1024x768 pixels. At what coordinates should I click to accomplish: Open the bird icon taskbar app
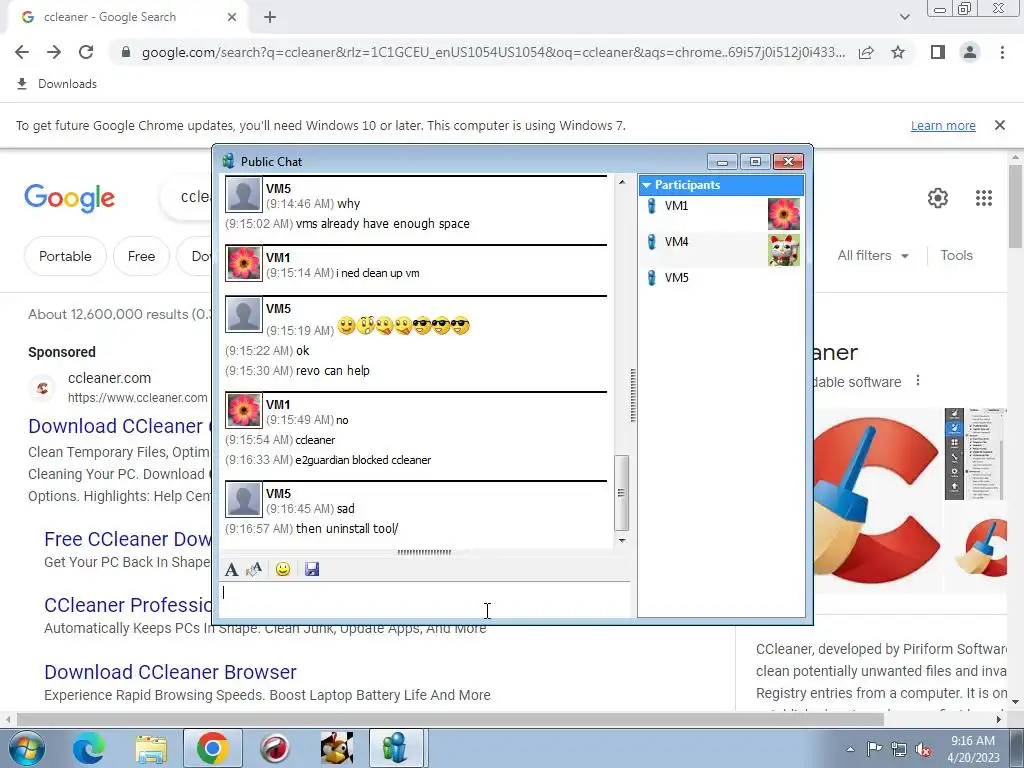[x=337, y=748]
